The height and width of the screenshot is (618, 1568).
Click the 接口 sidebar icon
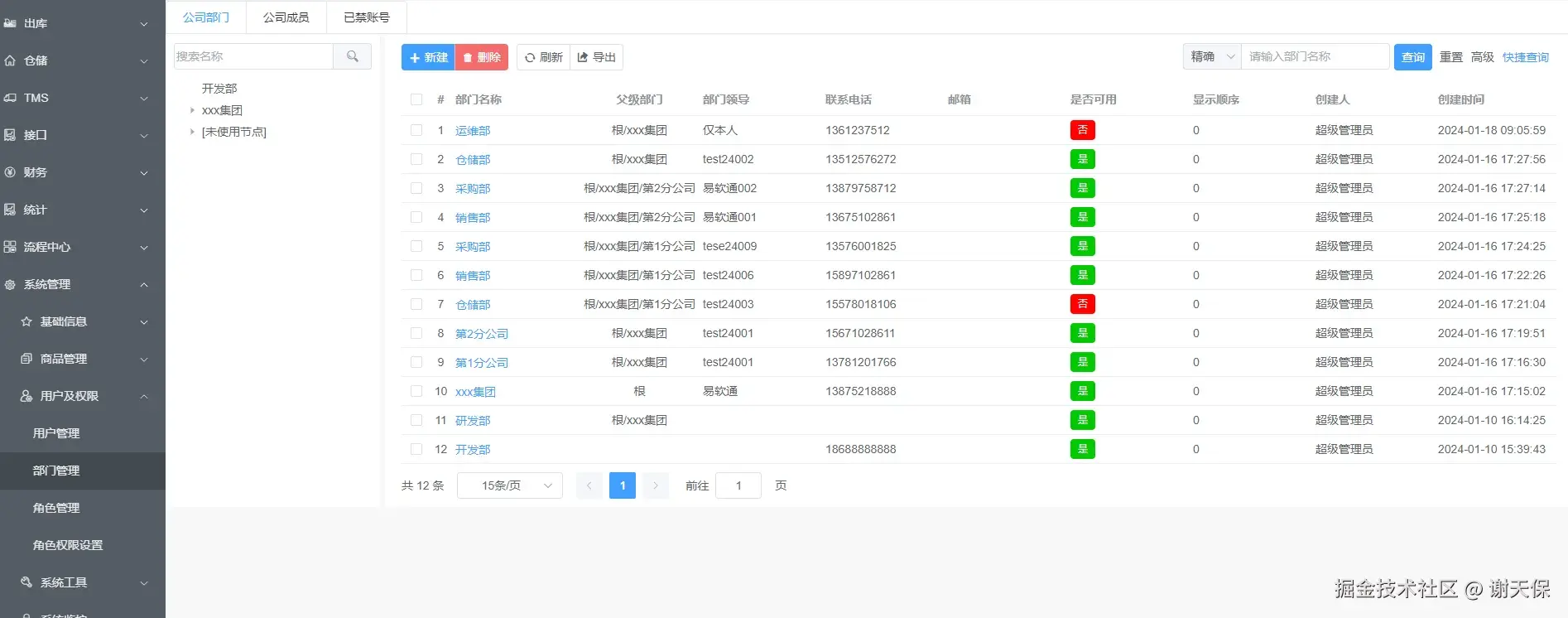pos(10,135)
